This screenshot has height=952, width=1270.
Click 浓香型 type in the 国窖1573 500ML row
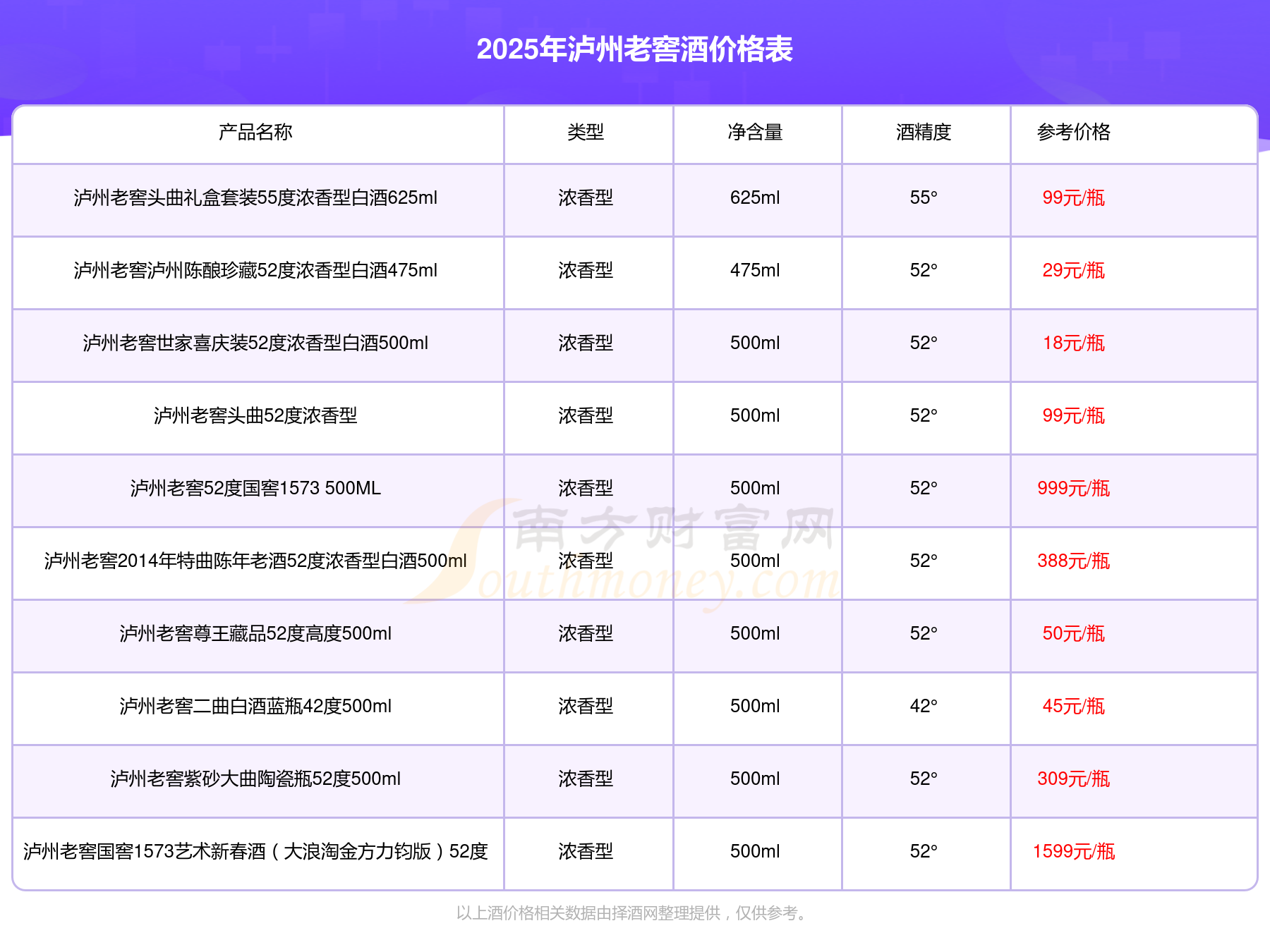[x=586, y=488]
